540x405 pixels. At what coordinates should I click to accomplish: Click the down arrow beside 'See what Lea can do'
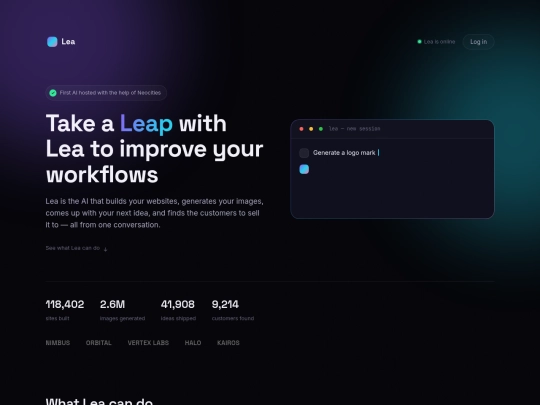pyautogui.click(x=105, y=249)
